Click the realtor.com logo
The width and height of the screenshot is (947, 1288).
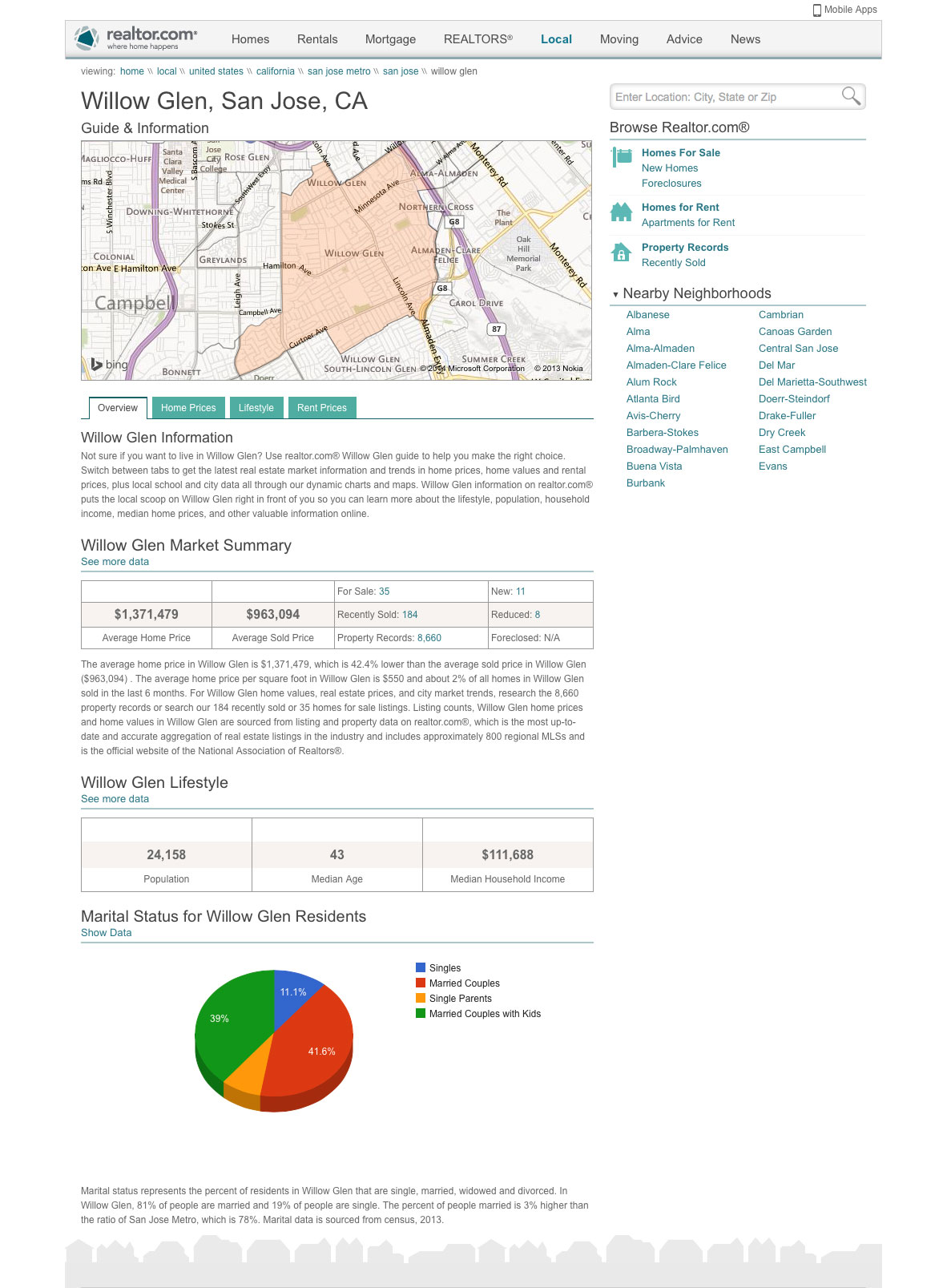click(x=135, y=38)
